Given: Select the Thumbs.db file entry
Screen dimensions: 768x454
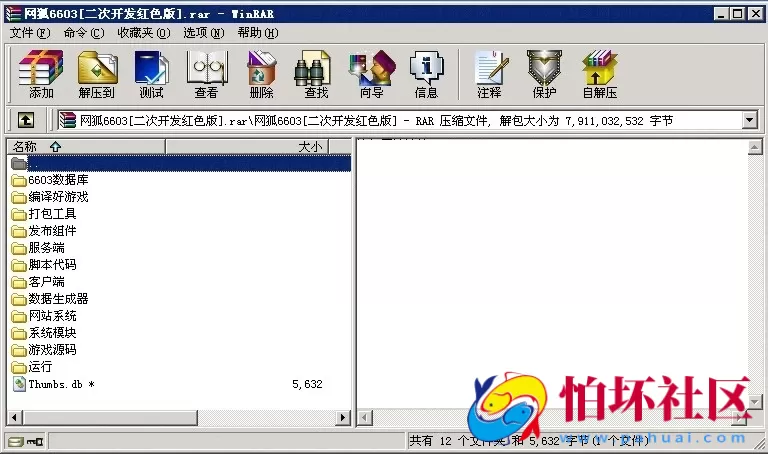Looking at the screenshot, I should pos(55,384).
